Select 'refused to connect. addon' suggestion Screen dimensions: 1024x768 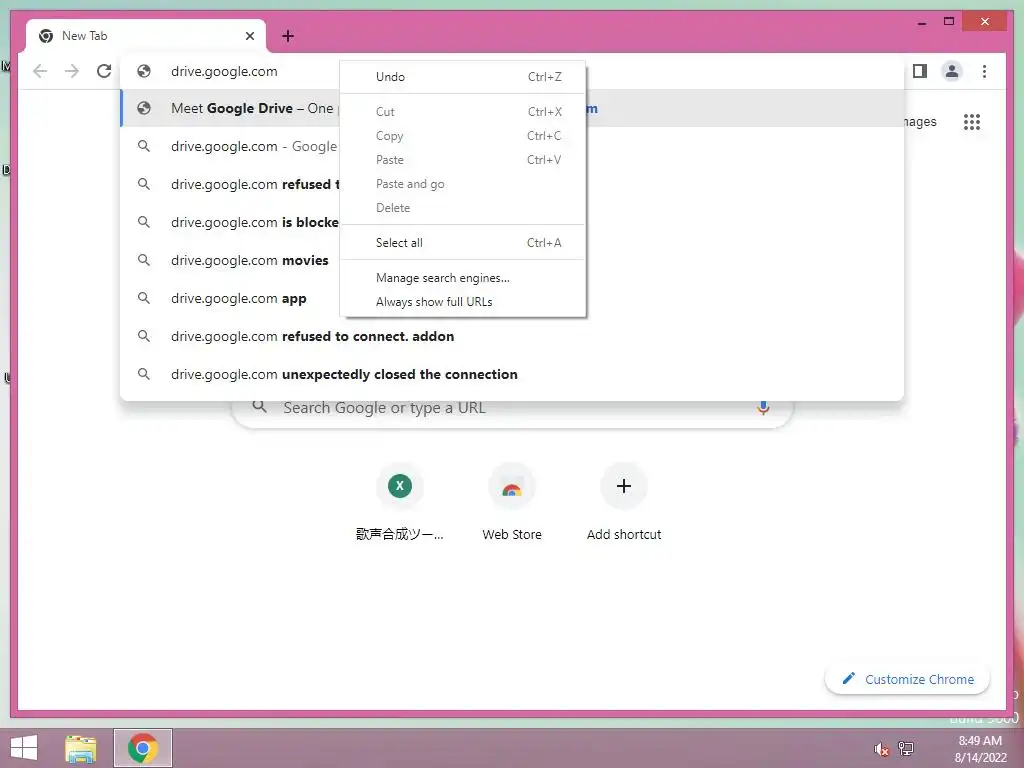point(512,336)
